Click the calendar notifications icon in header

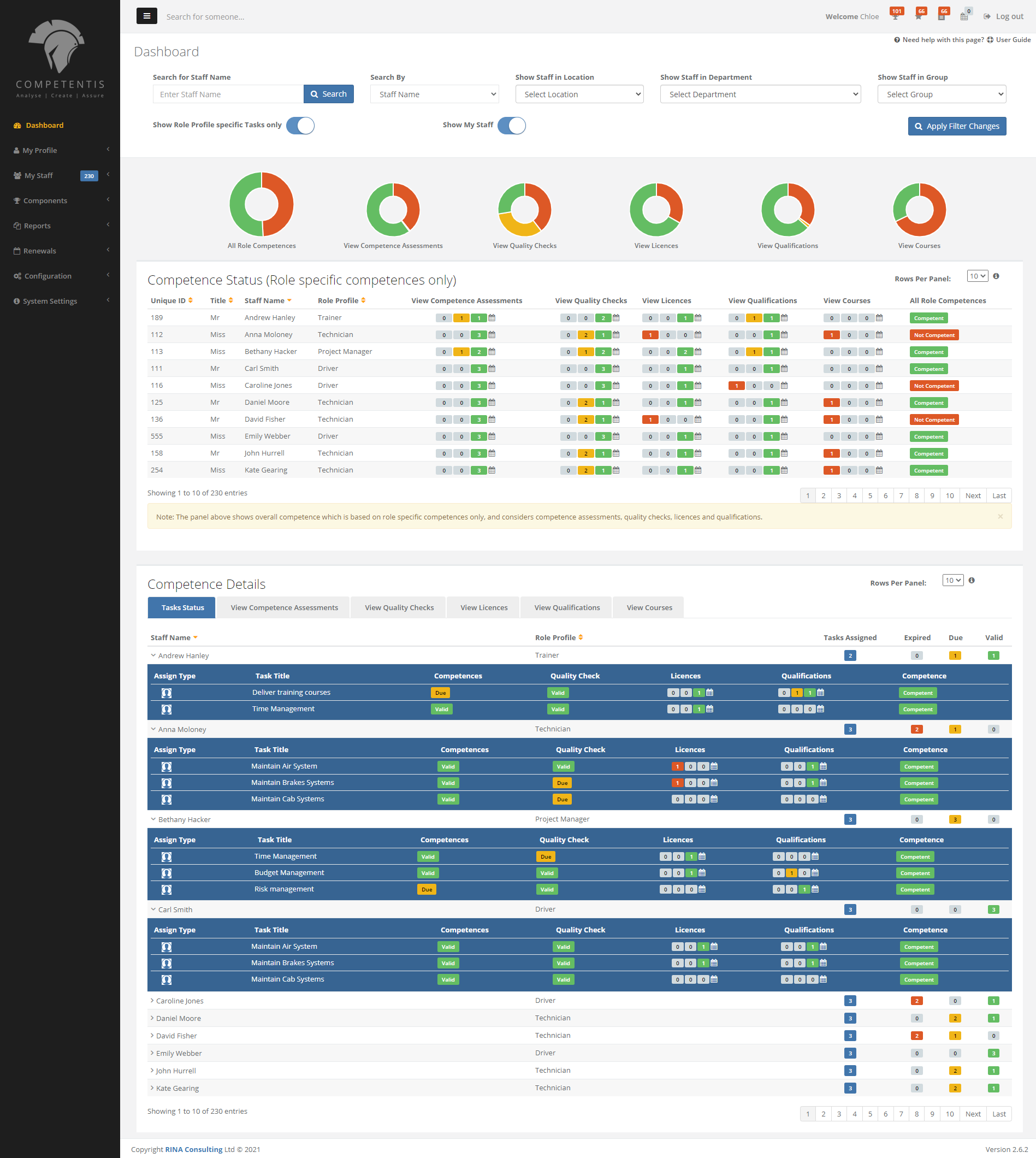[x=964, y=16]
